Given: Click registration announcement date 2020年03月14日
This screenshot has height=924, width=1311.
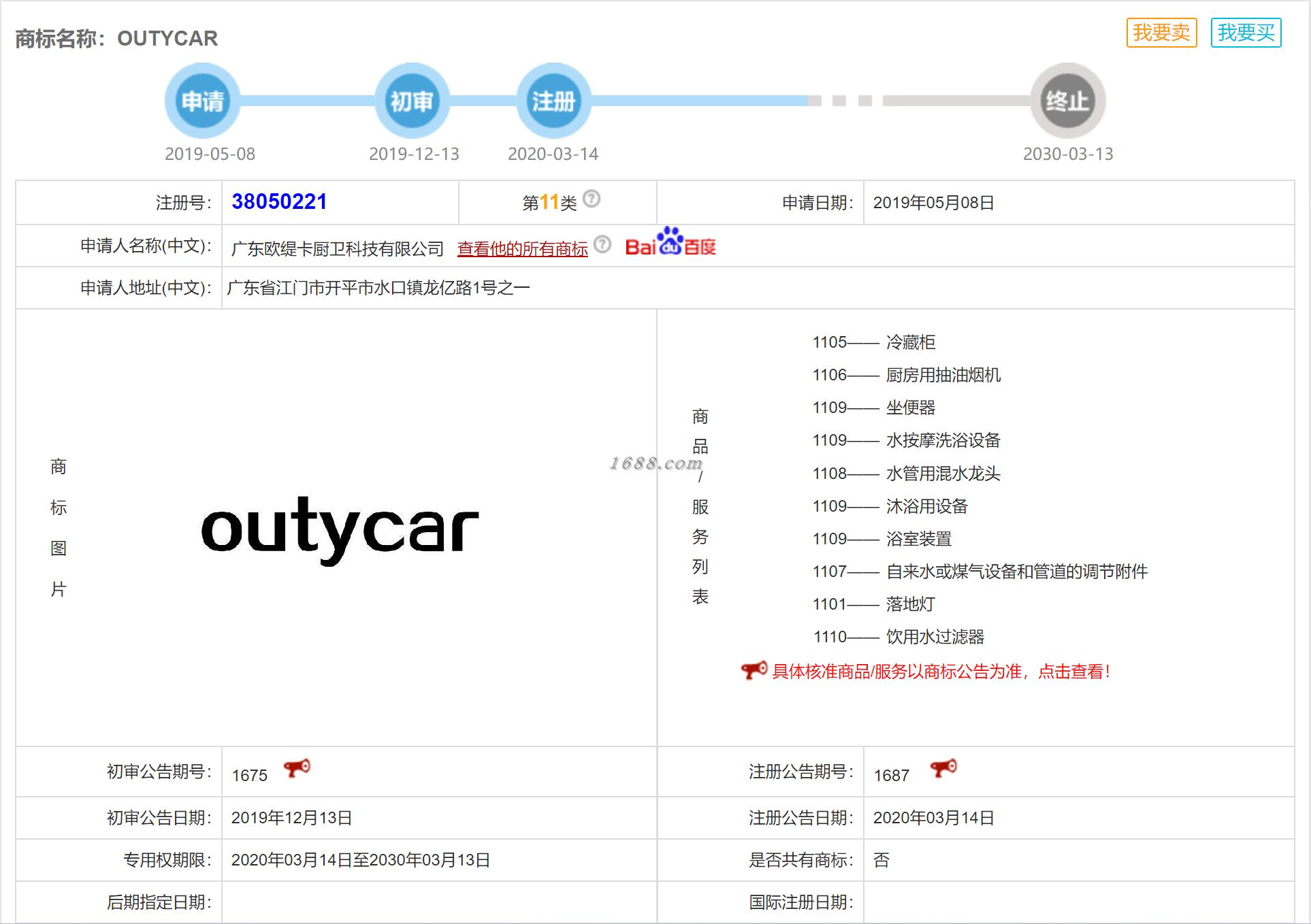Looking at the screenshot, I should coord(934,818).
